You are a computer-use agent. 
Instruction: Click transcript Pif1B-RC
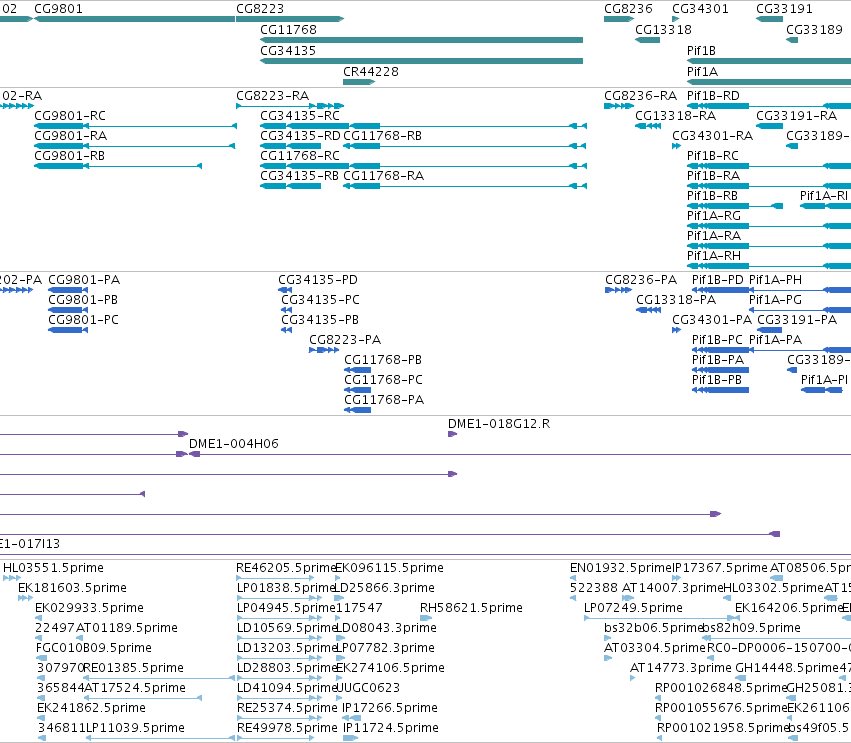coord(713,156)
